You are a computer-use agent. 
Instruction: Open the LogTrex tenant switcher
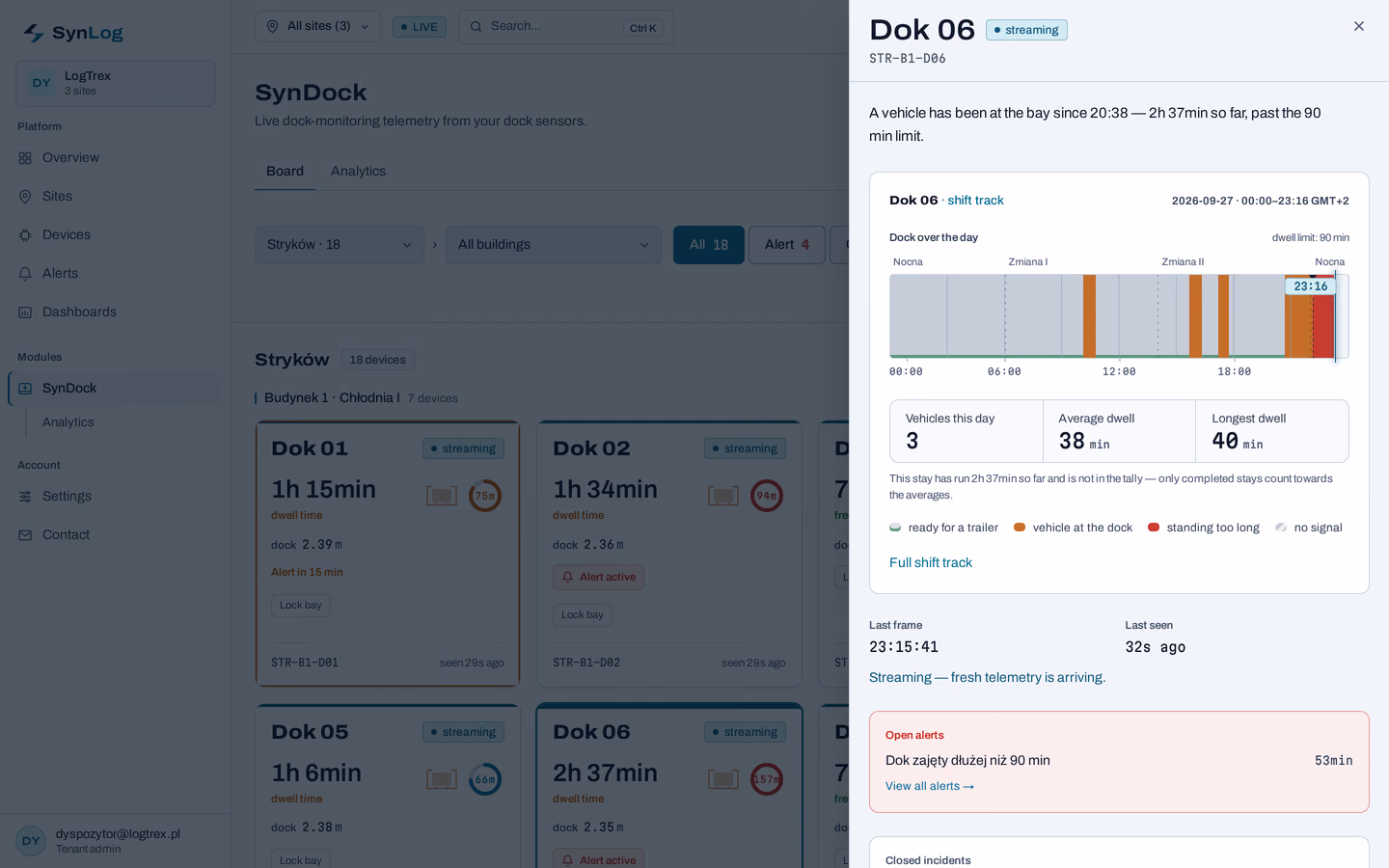click(x=116, y=83)
